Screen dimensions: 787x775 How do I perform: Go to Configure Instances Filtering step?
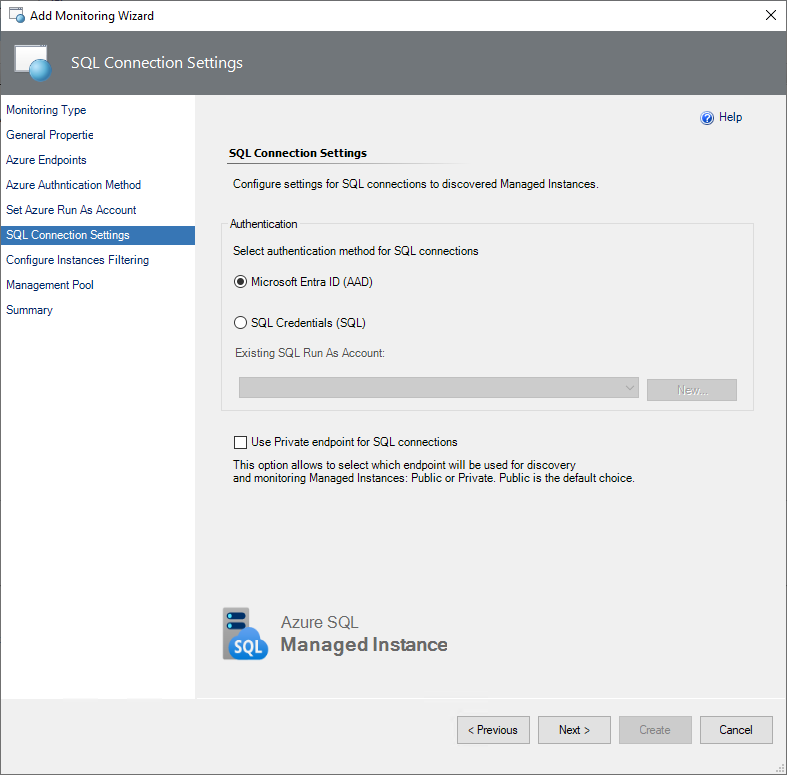pyautogui.click(x=77, y=260)
